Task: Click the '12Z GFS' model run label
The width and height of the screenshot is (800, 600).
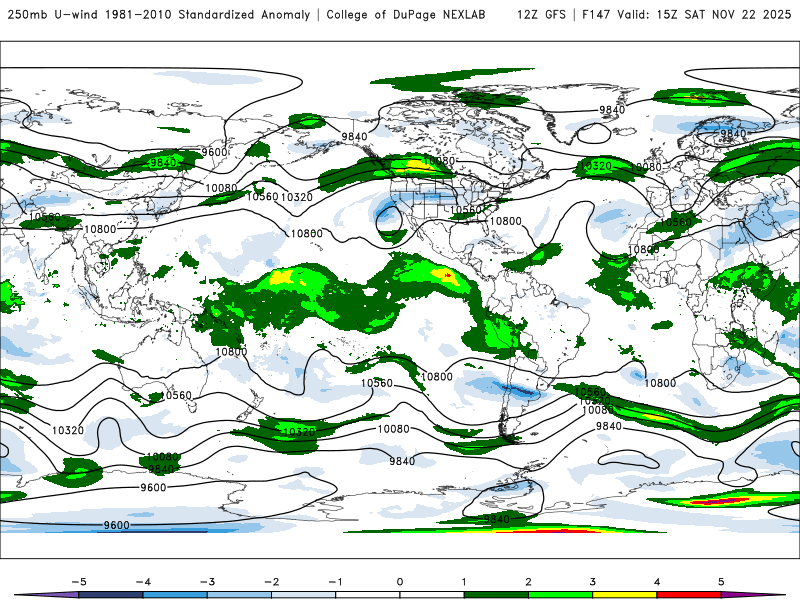Action: (541, 14)
